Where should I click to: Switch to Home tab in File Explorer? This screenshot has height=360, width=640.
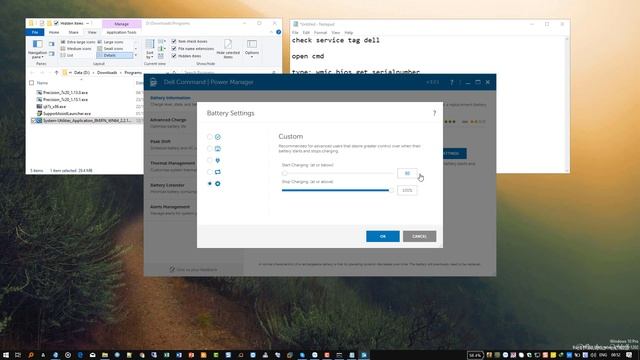point(54,32)
